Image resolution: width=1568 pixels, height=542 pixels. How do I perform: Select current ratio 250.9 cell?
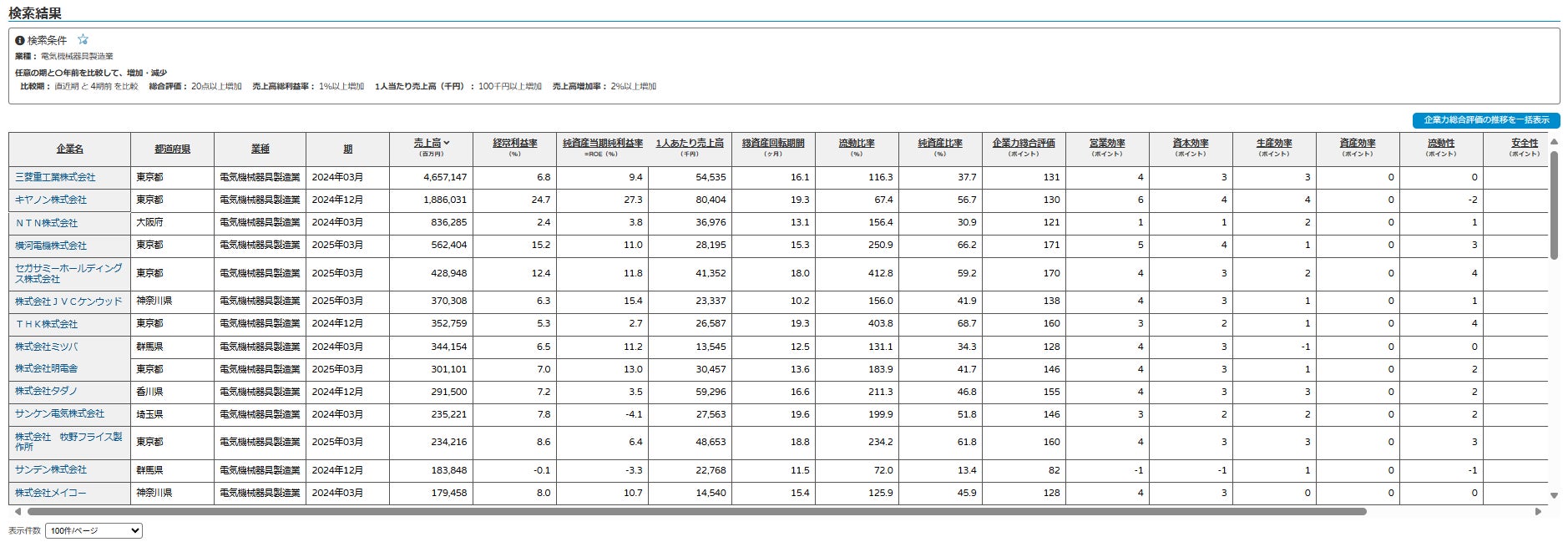click(x=857, y=245)
